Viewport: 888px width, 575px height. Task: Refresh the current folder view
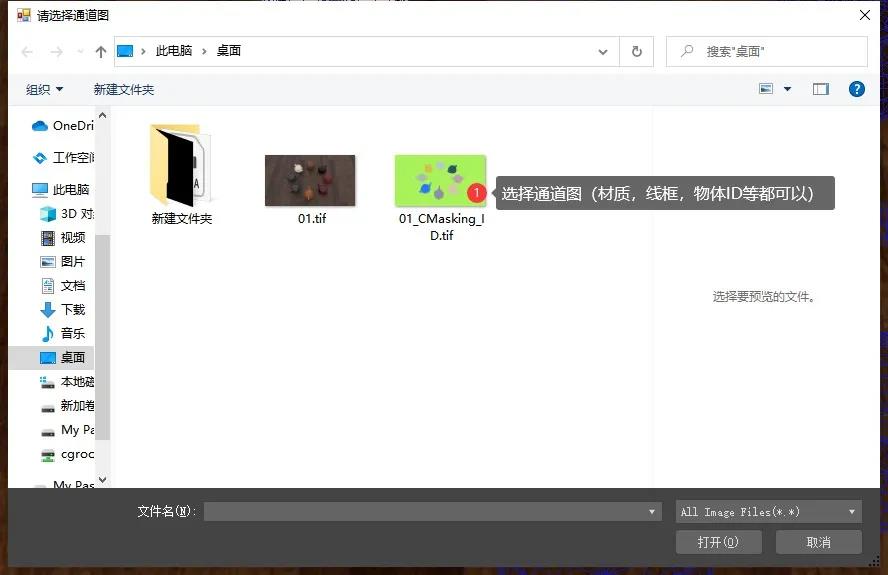click(636, 51)
